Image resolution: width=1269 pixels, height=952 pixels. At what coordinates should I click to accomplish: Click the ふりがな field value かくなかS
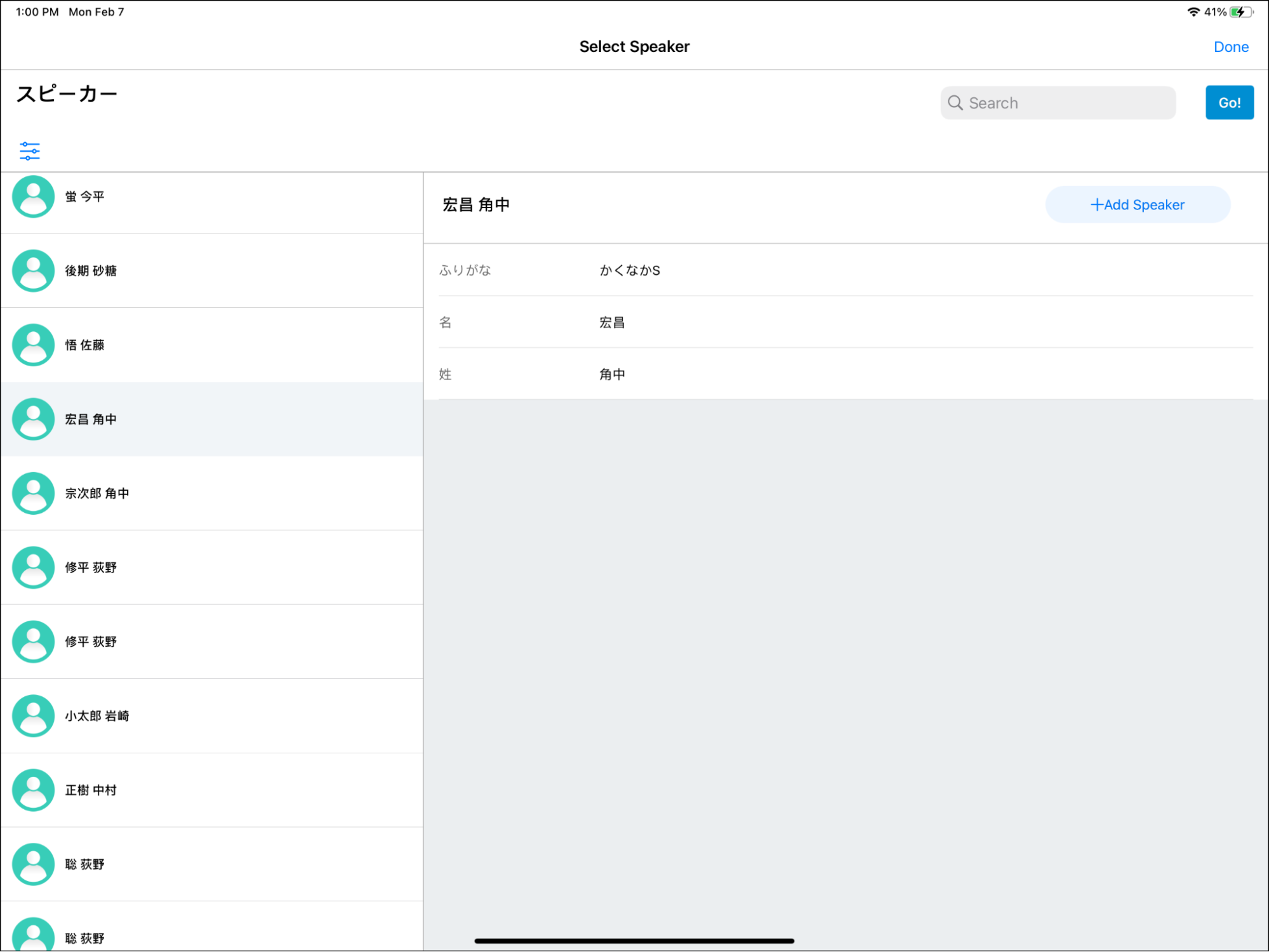(629, 270)
